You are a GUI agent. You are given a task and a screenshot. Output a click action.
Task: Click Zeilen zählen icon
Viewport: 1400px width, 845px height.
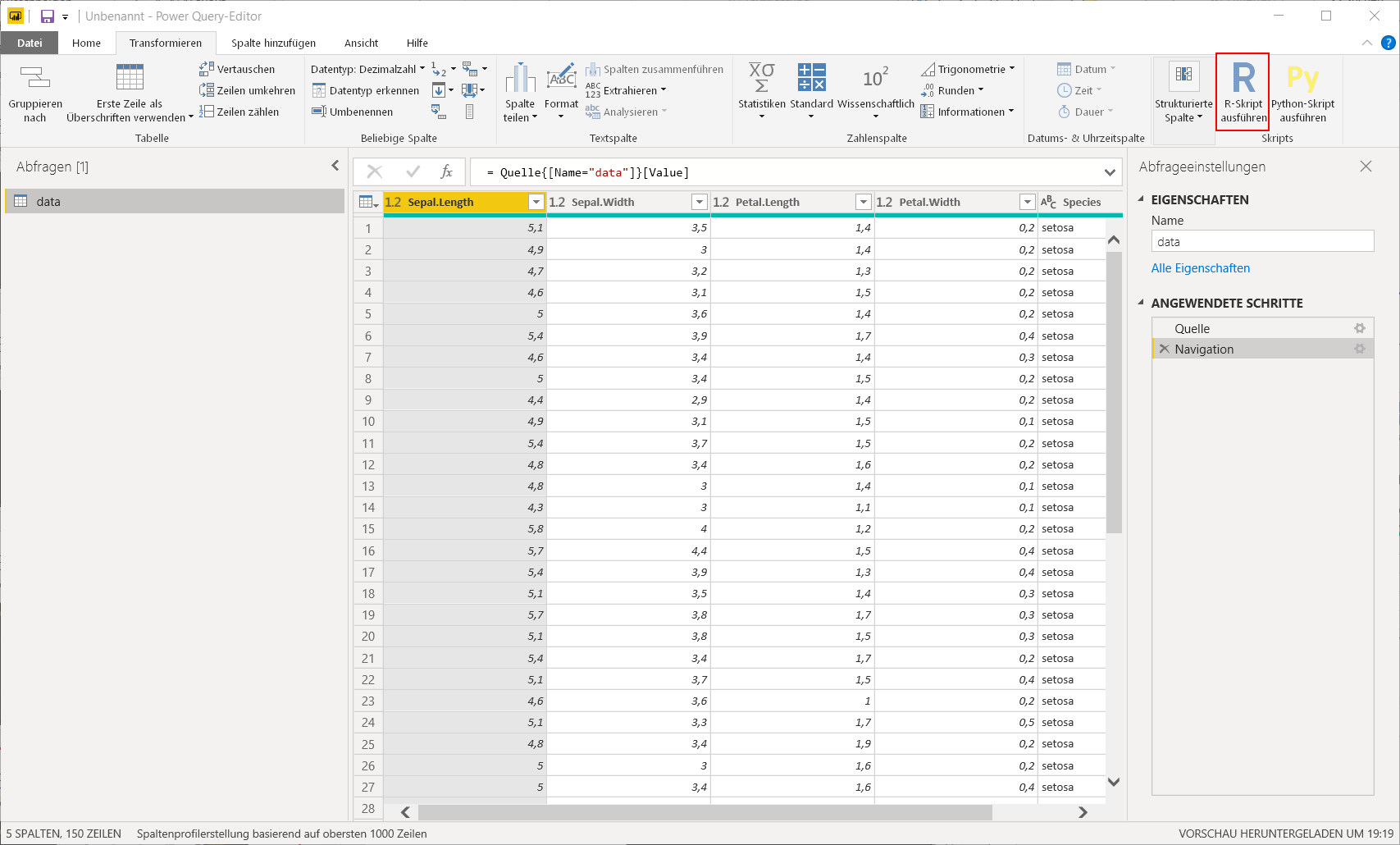click(x=207, y=112)
